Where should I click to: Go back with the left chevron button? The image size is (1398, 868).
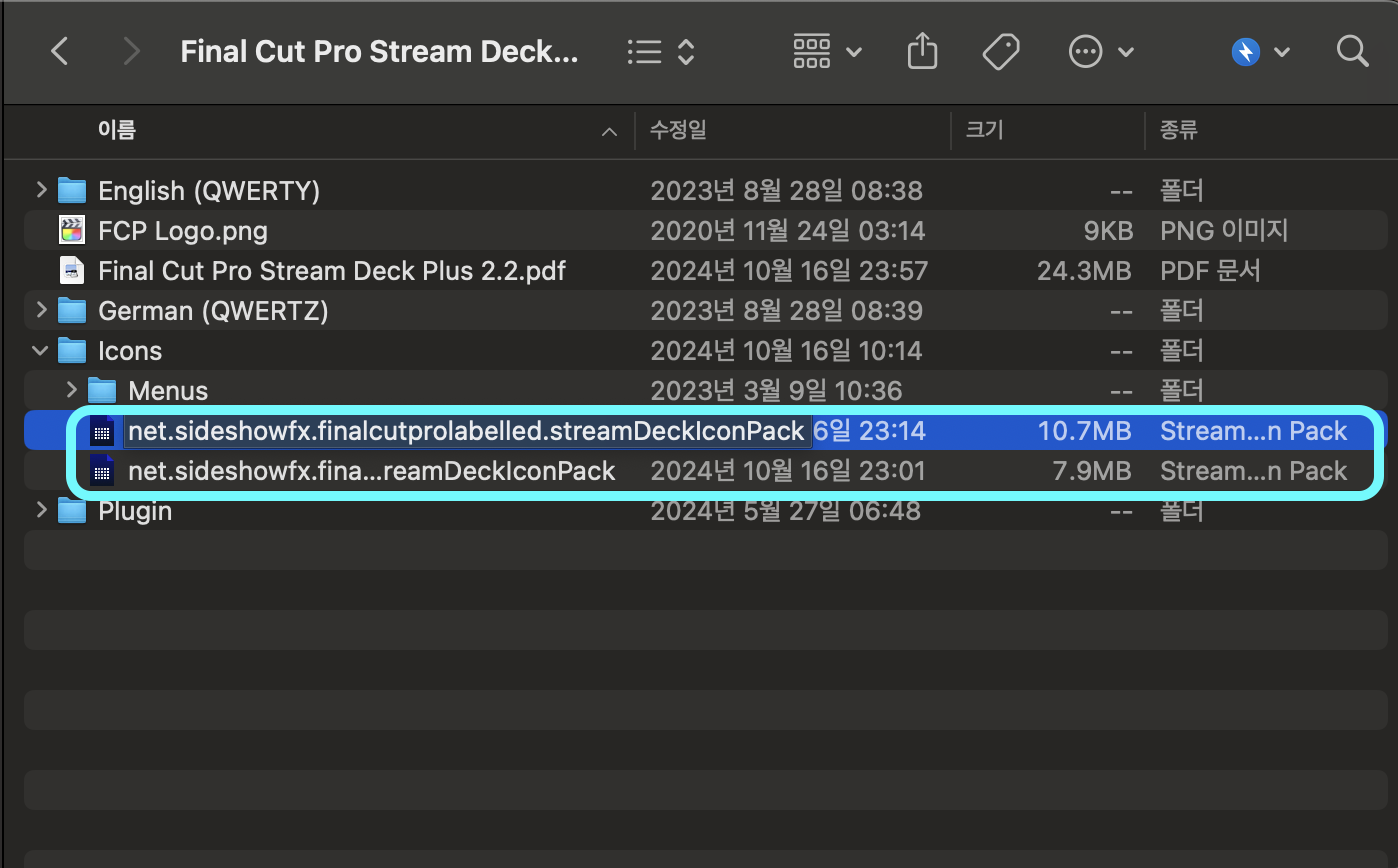tap(60, 52)
